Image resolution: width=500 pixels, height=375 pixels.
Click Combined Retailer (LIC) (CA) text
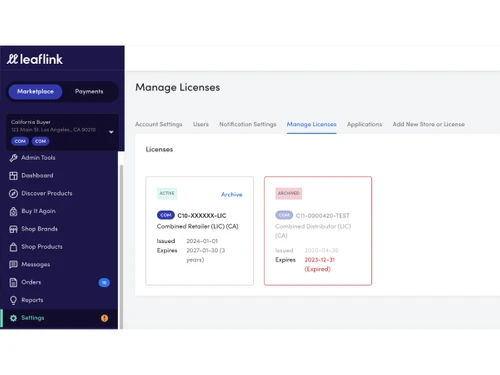198,226
